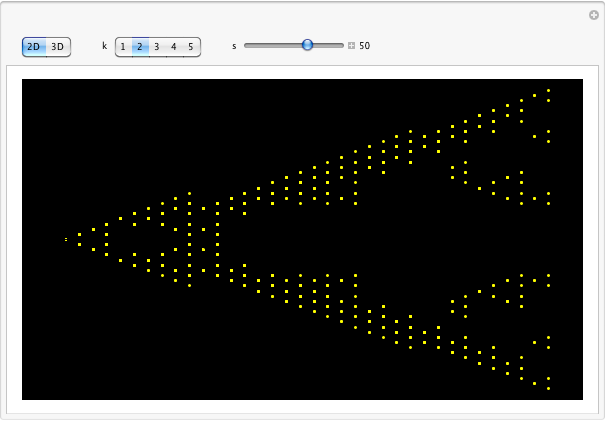Click the top-right yellow dot of the pattern
Screen dimensions: 605x422
click(x=548, y=91)
